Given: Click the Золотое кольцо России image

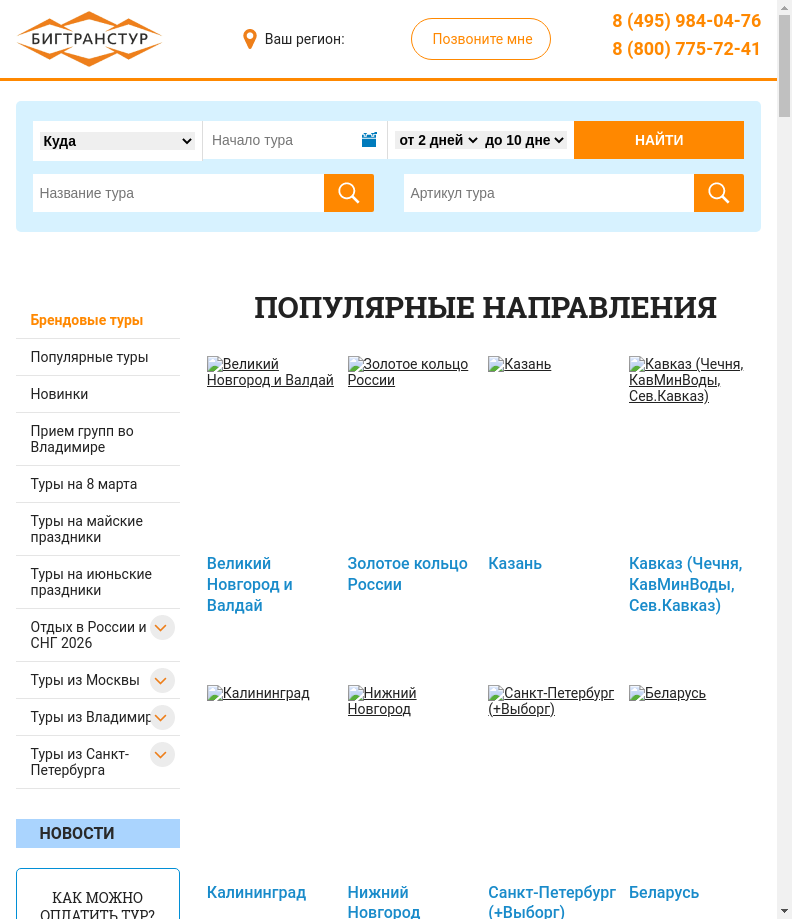Looking at the screenshot, I should 408,372.
